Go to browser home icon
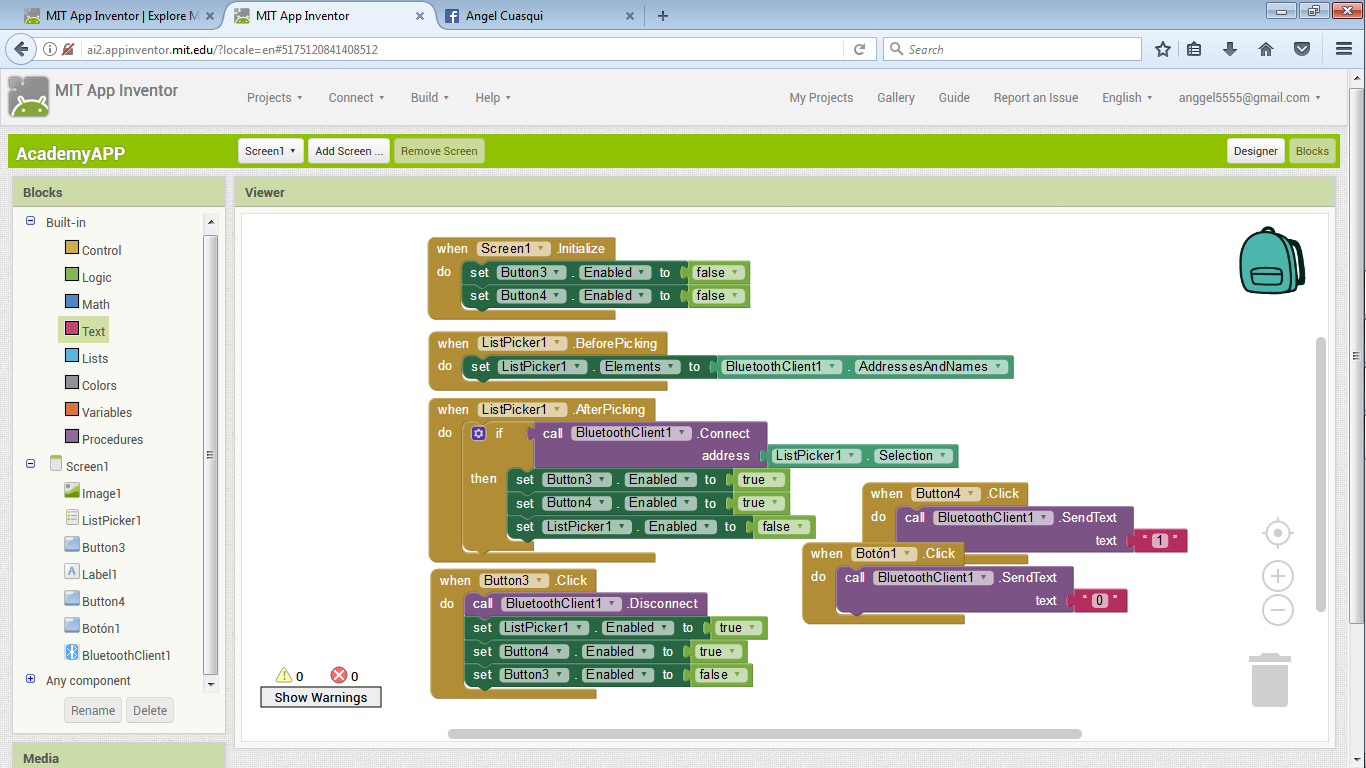This screenshot has width=1366, height=768. click(x=1266, y=49)
